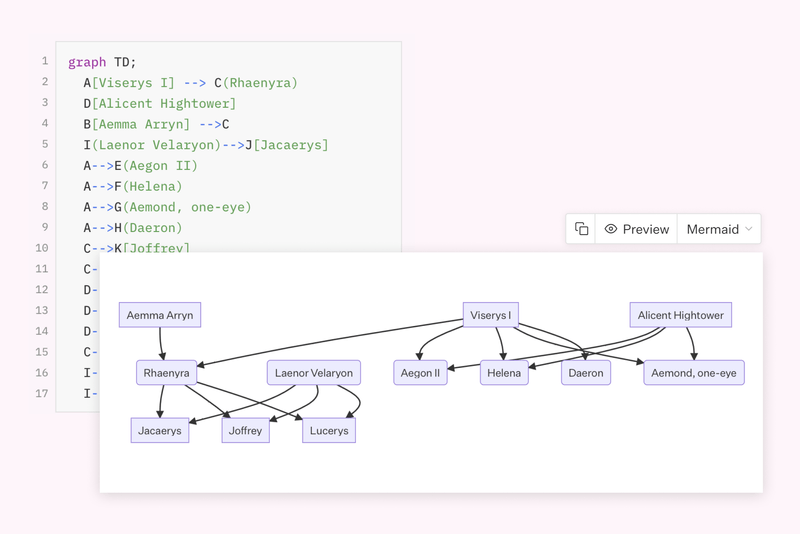The image size is (800, 534).
Task: Click the Daeron diagram node
Action: pyautogui.click(x=586, y=373)
